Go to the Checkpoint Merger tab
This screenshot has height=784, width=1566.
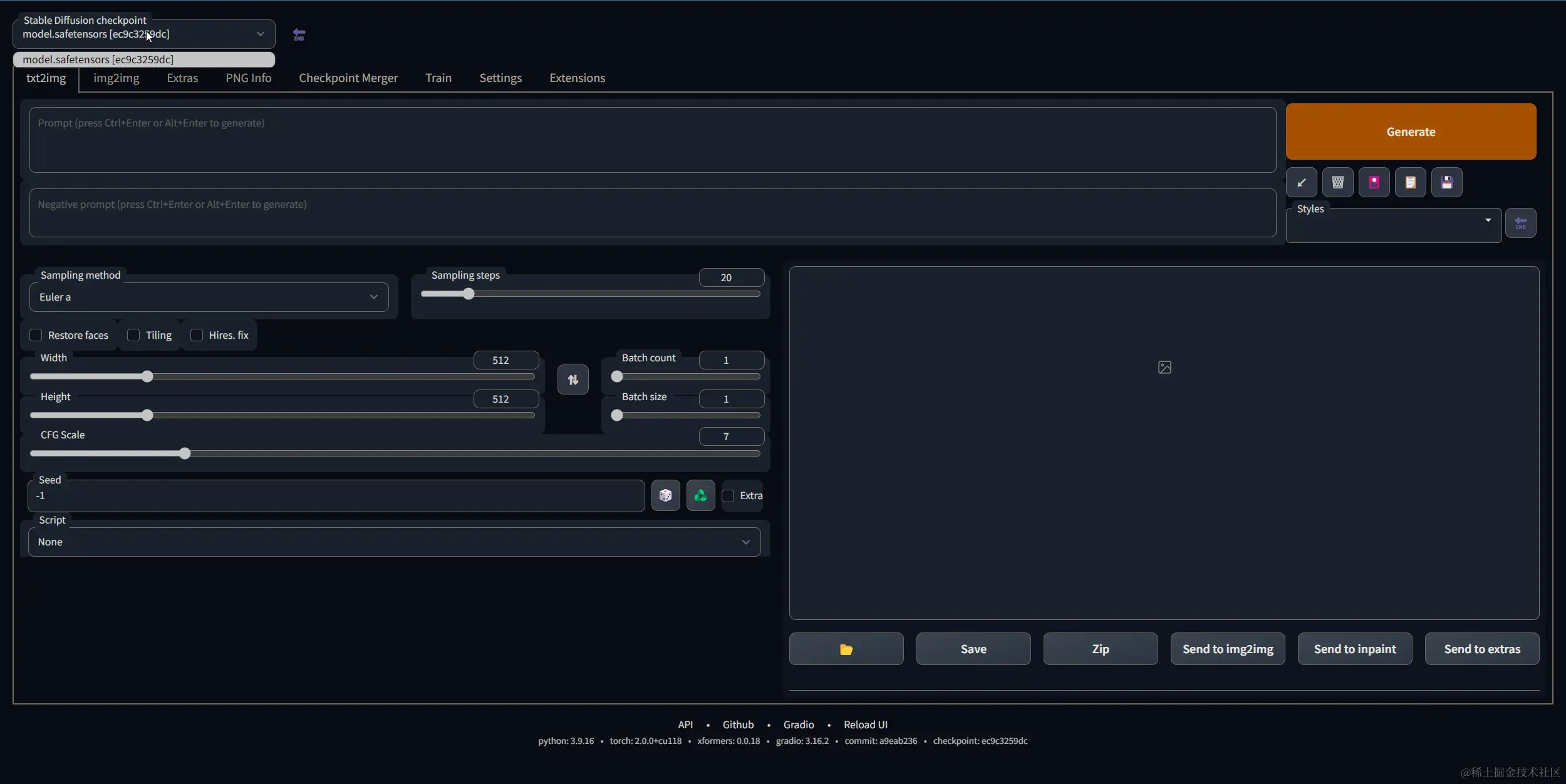[x=348, y=78]
